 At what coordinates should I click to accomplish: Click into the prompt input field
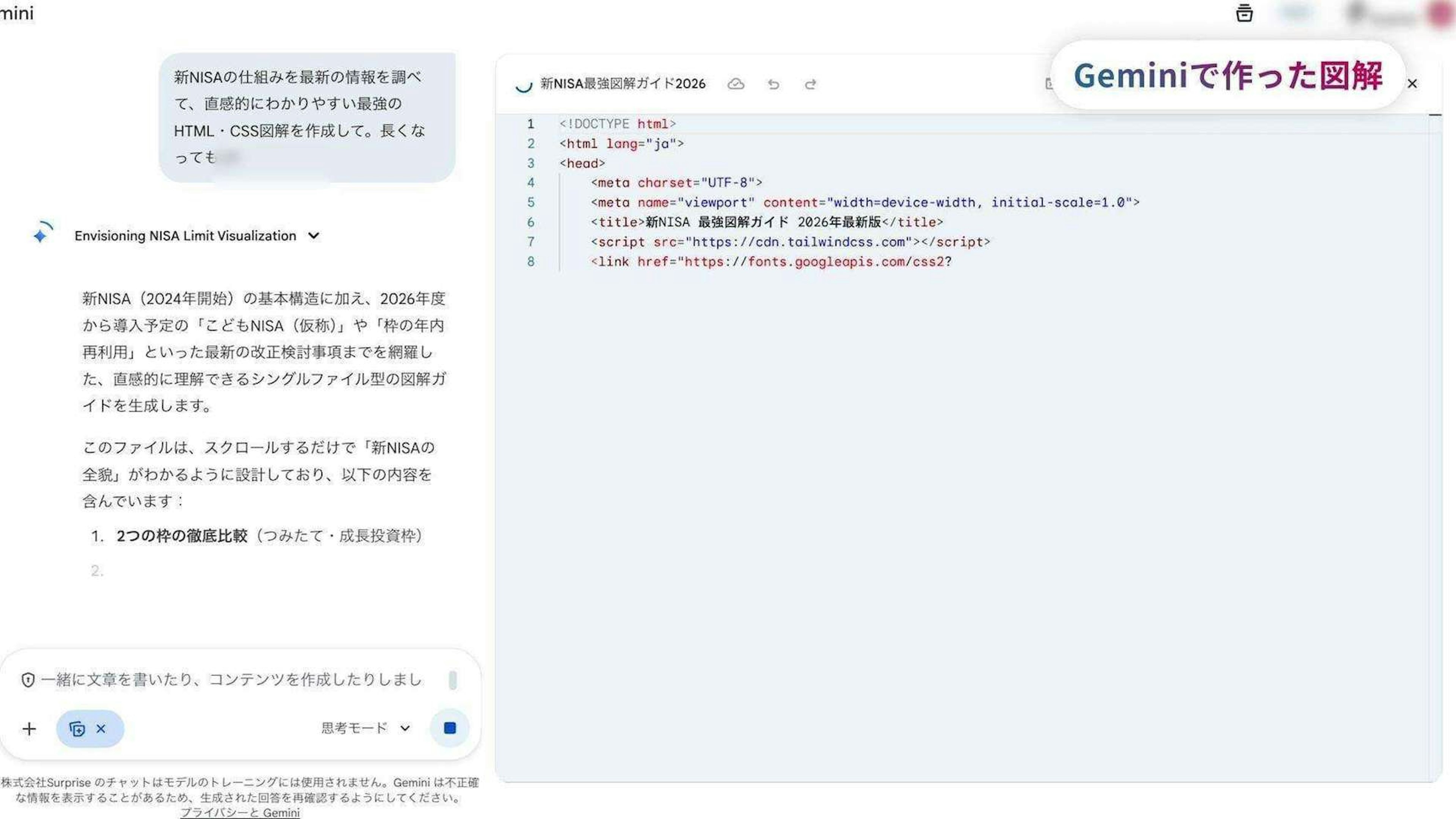pos(232,680)
